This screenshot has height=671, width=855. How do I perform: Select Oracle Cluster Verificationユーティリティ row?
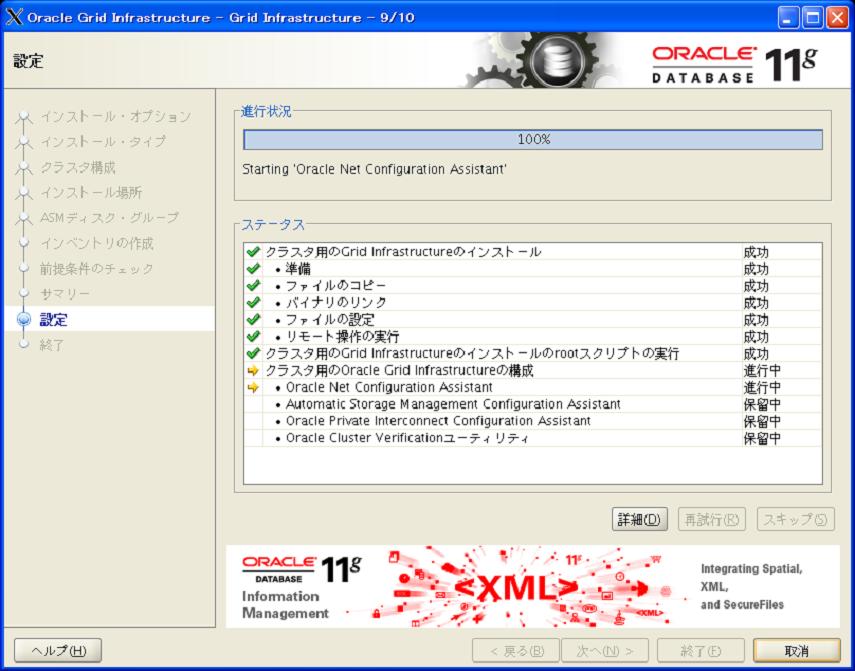click(x=533, y=438)
